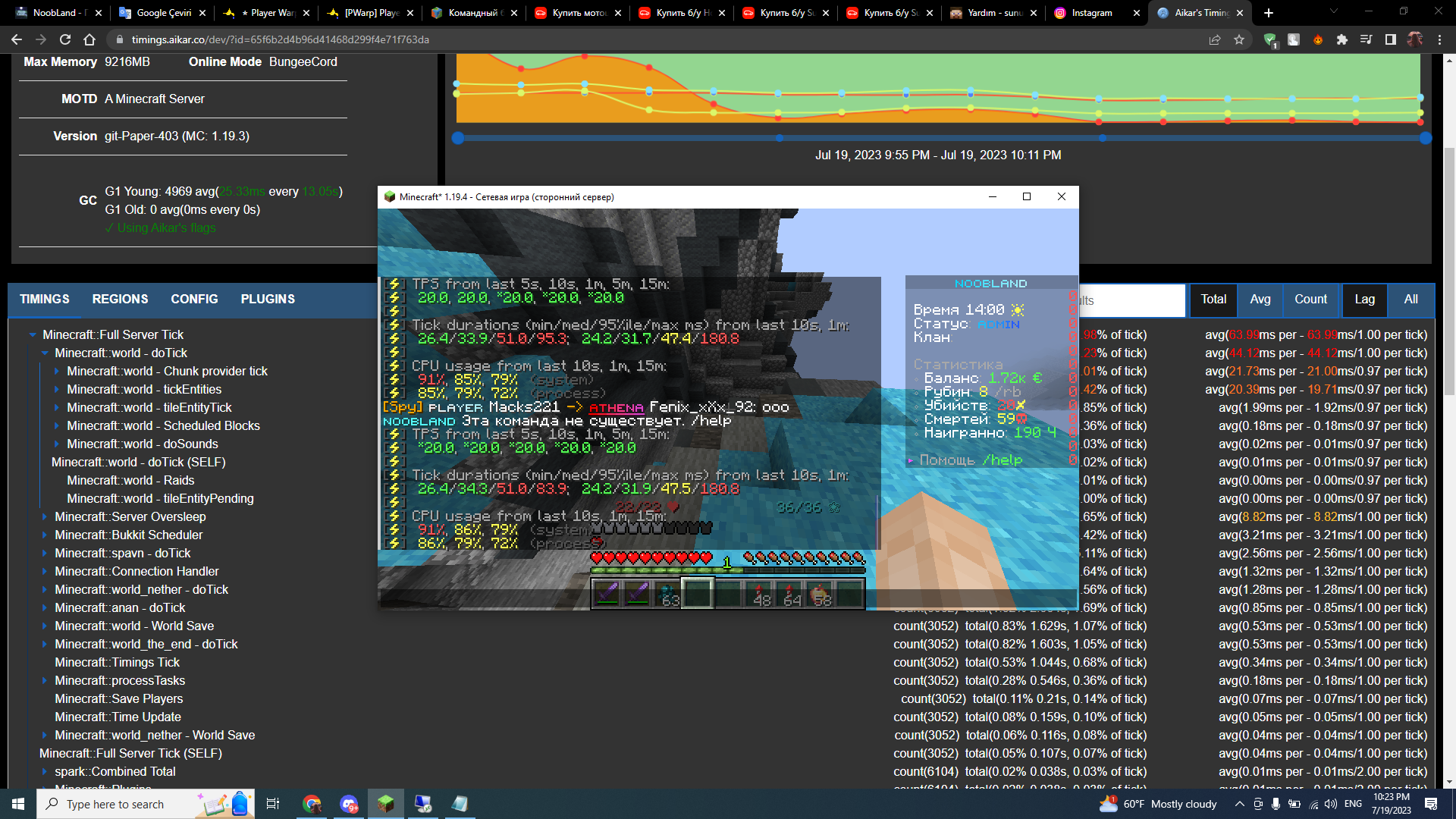The height and width of the screenshot is (819, 1456).
Task: Open Minecraft from the taskbar
Action: 386,804
